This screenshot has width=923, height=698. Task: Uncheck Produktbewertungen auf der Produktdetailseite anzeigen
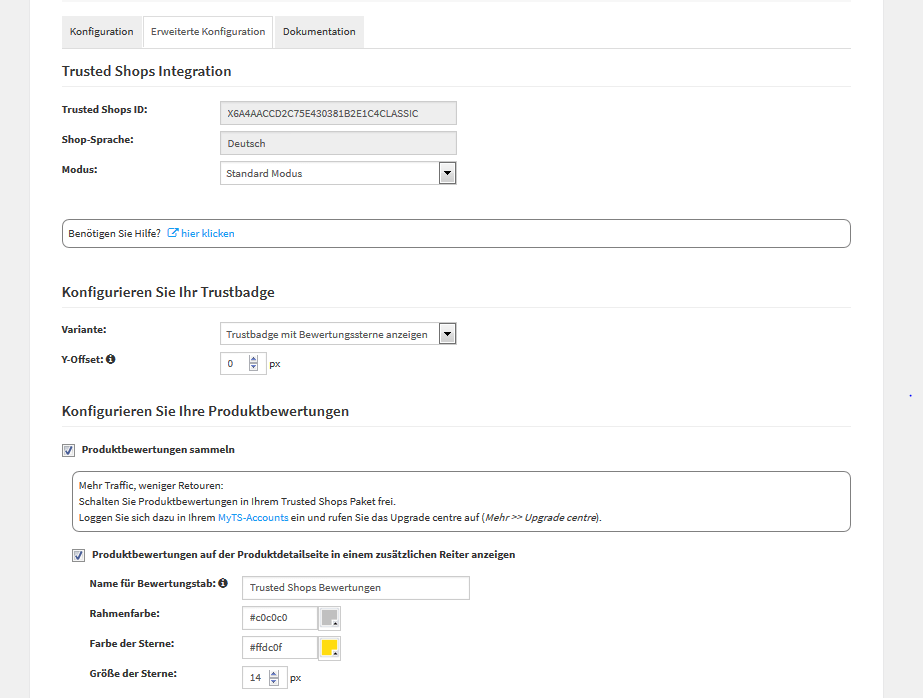[78, 555]
